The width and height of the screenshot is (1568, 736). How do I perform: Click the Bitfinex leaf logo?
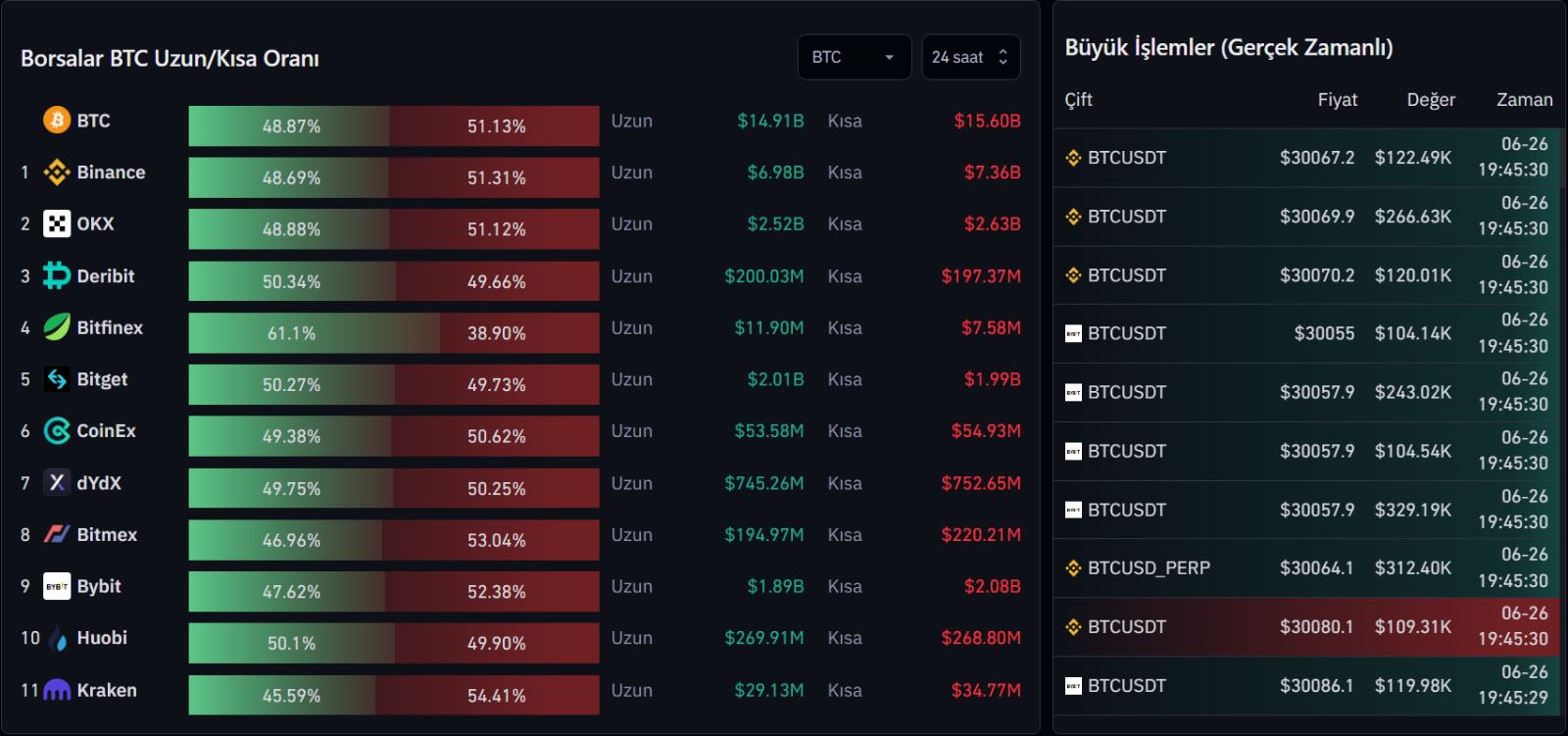[57, 327]
